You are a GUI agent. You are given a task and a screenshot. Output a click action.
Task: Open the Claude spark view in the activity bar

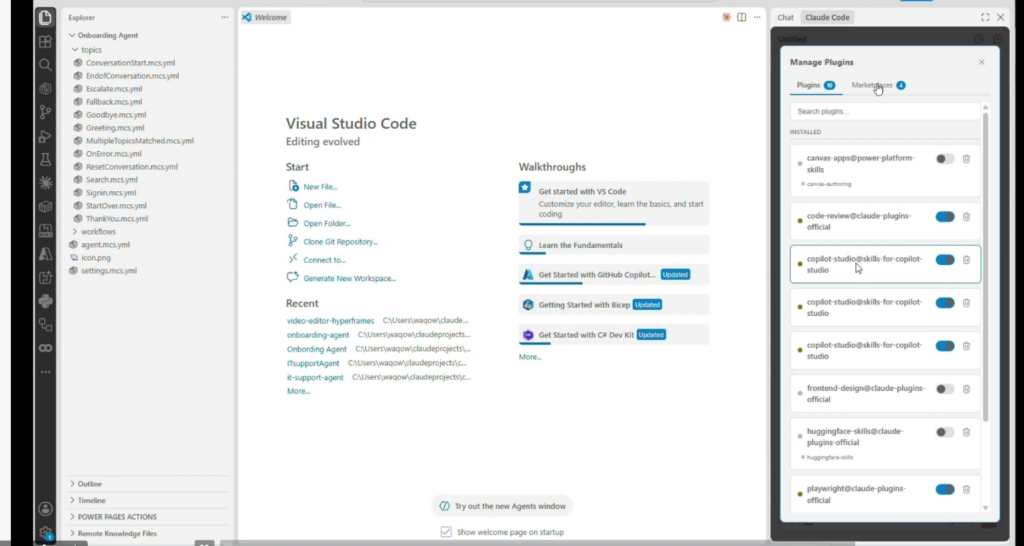45,183
